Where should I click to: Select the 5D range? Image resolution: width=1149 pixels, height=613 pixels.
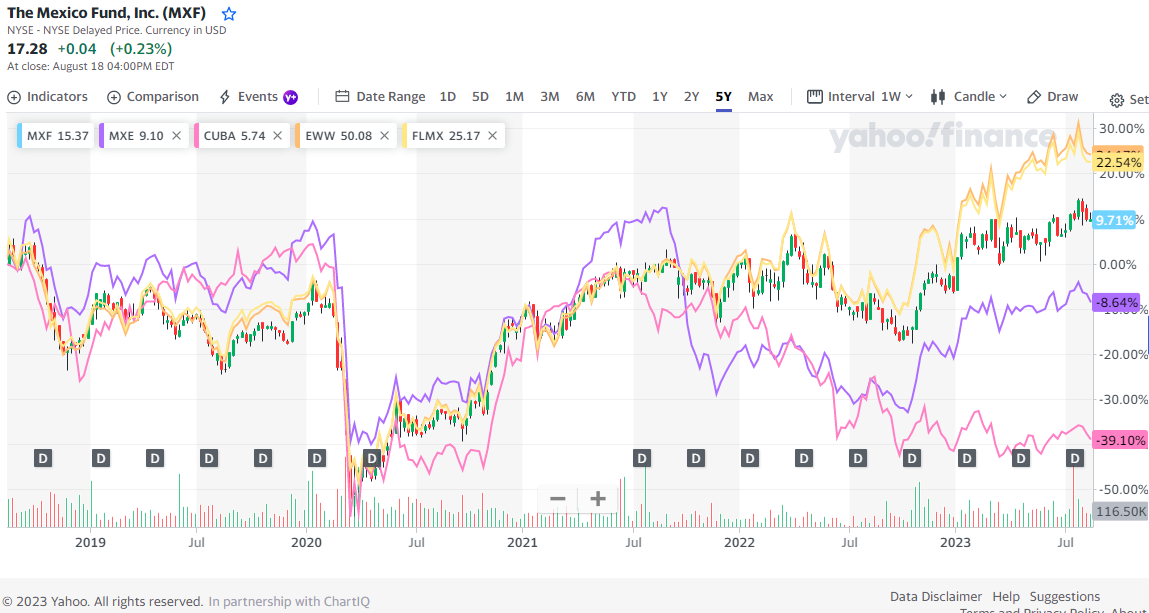[x=480, y=97]
